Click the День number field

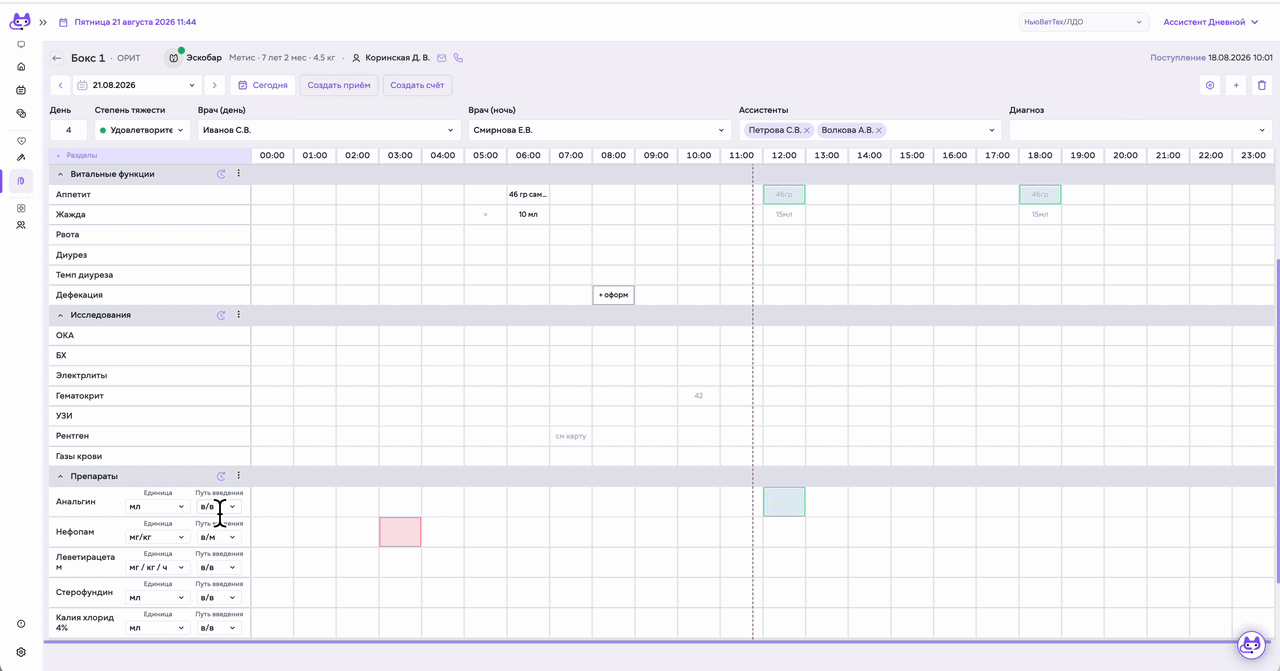(69, 130)
